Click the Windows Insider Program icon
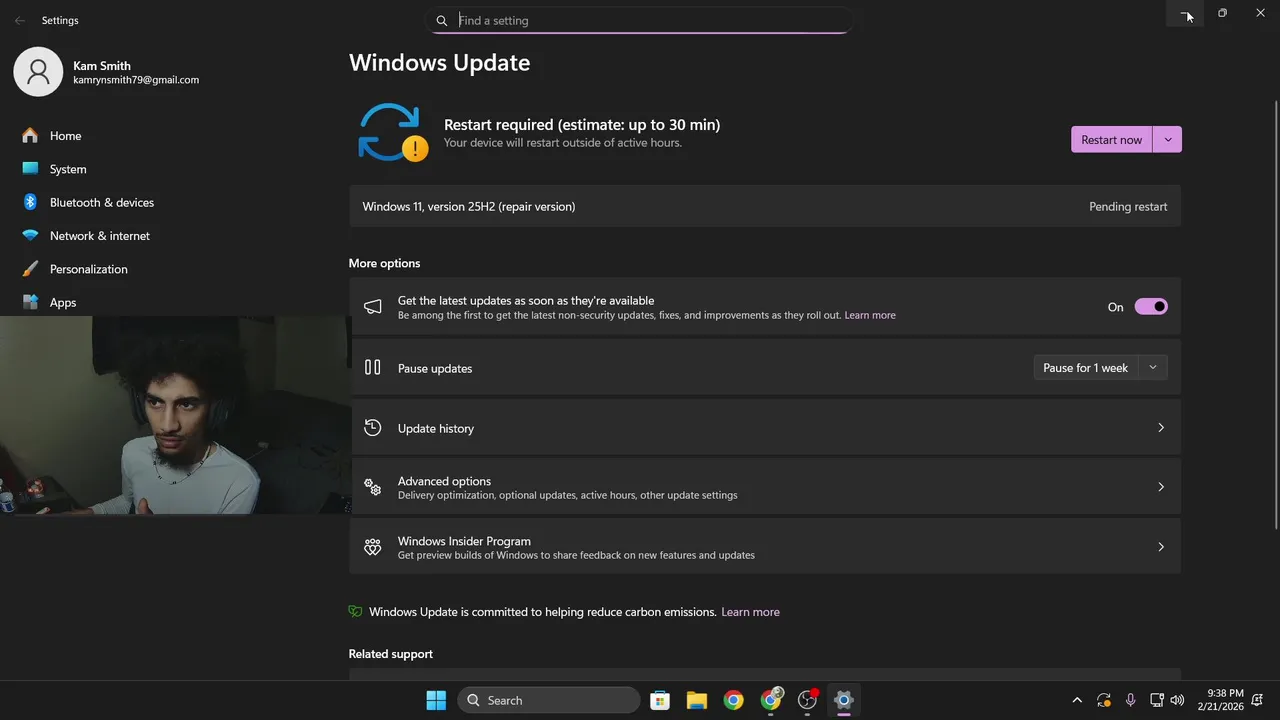Image resolution: width=1280 pixels, height=720 pixels. click(373, 547)
